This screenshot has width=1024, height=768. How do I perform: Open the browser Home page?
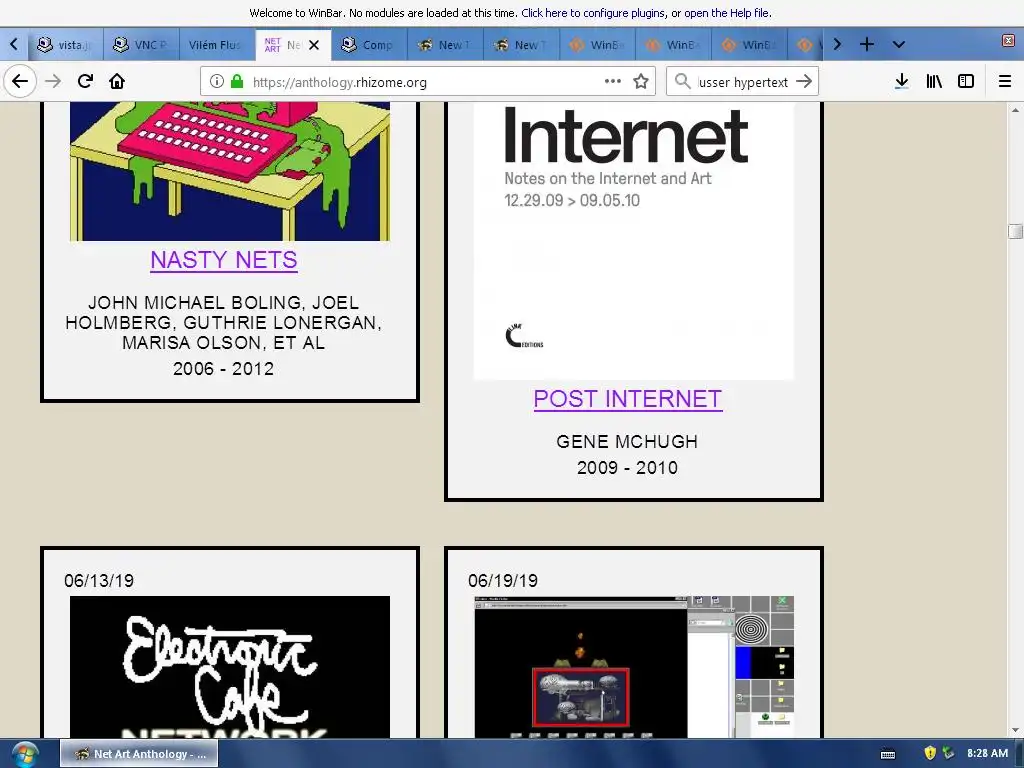pyautogui.click(x=117, y=81)
